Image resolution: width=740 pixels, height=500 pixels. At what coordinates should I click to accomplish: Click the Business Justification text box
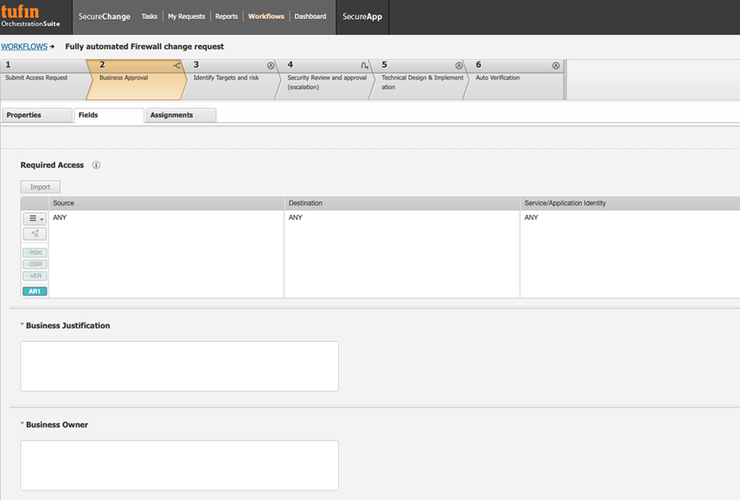[179, 366]
